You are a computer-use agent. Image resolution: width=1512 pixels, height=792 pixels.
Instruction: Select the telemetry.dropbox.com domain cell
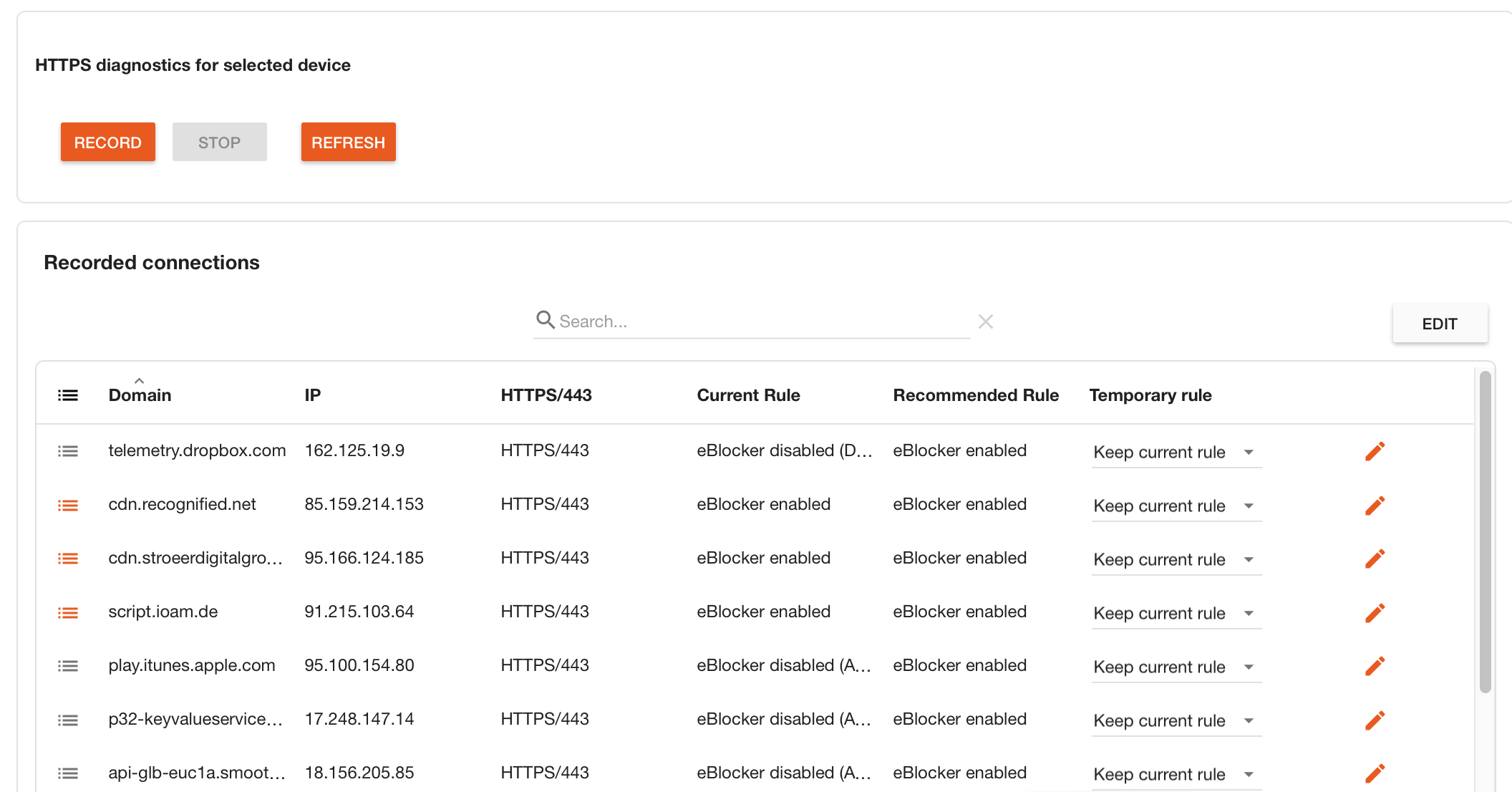[x=197, y=450]
